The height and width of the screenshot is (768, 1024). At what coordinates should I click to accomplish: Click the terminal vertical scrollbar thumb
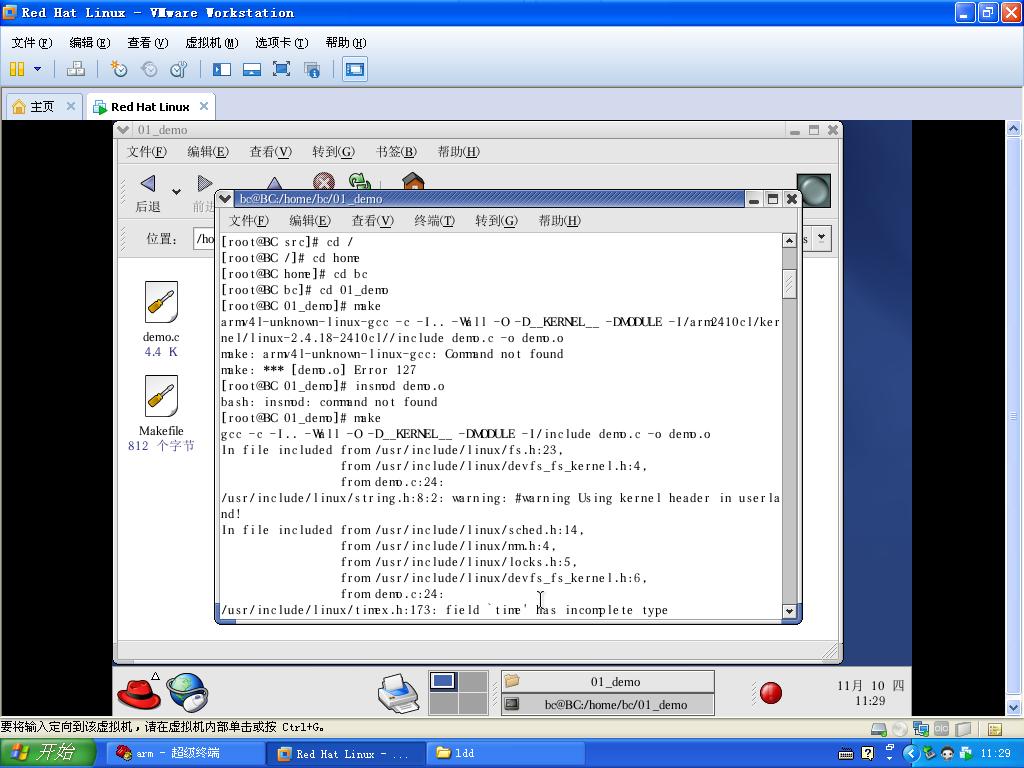tap(789, 284)
